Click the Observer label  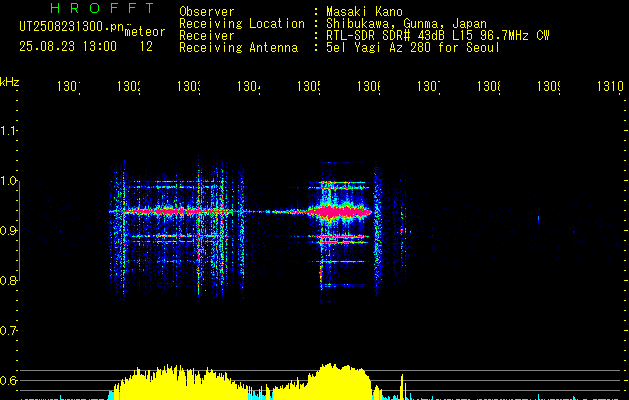[207, 11]
